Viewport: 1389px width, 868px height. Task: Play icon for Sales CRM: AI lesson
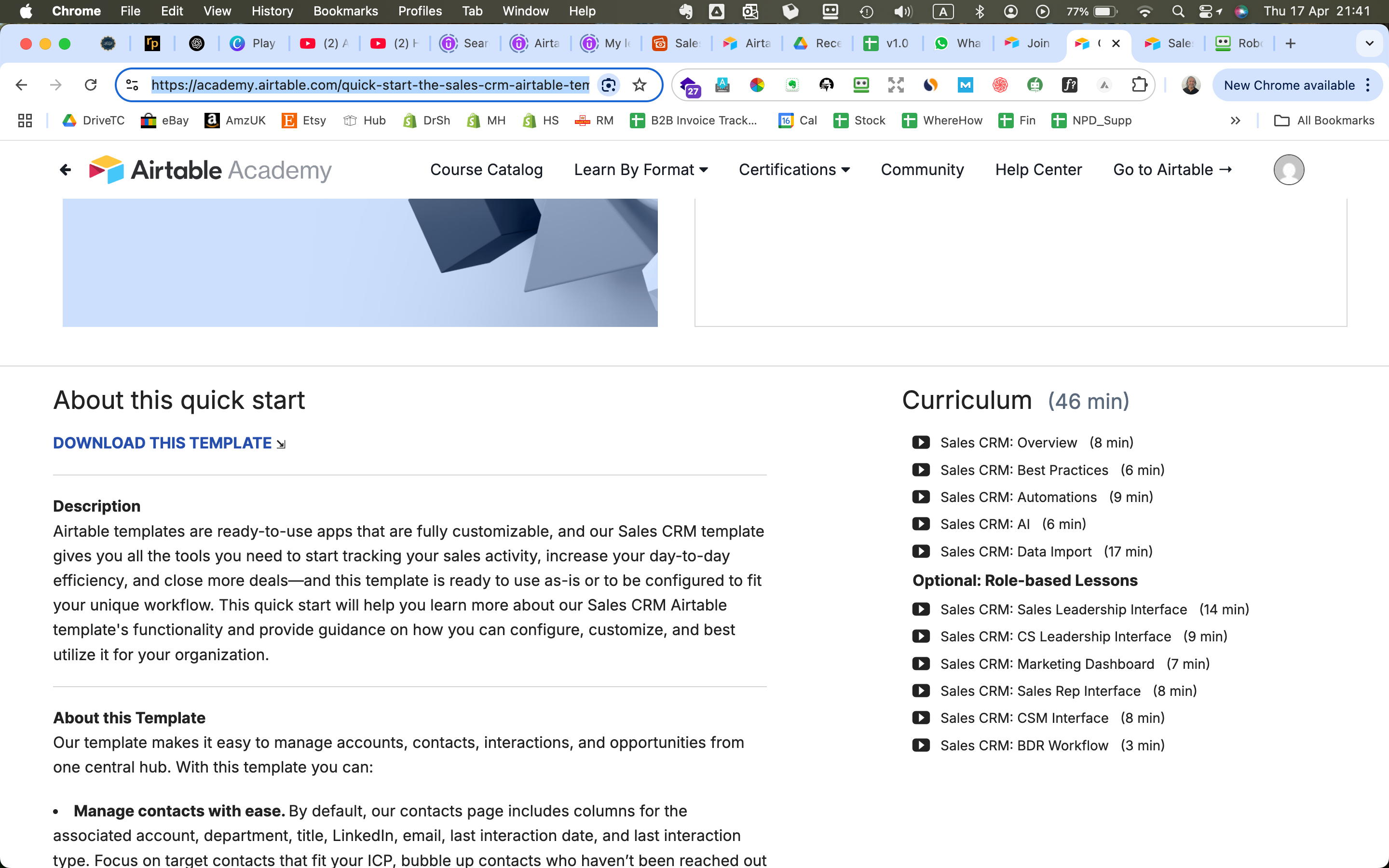coord(921,524)
